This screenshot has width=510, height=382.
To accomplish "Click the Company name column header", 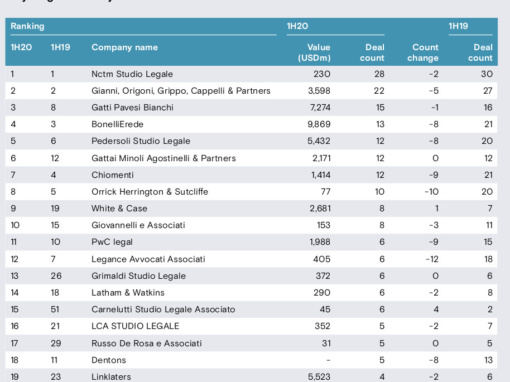I will [124, 47].
